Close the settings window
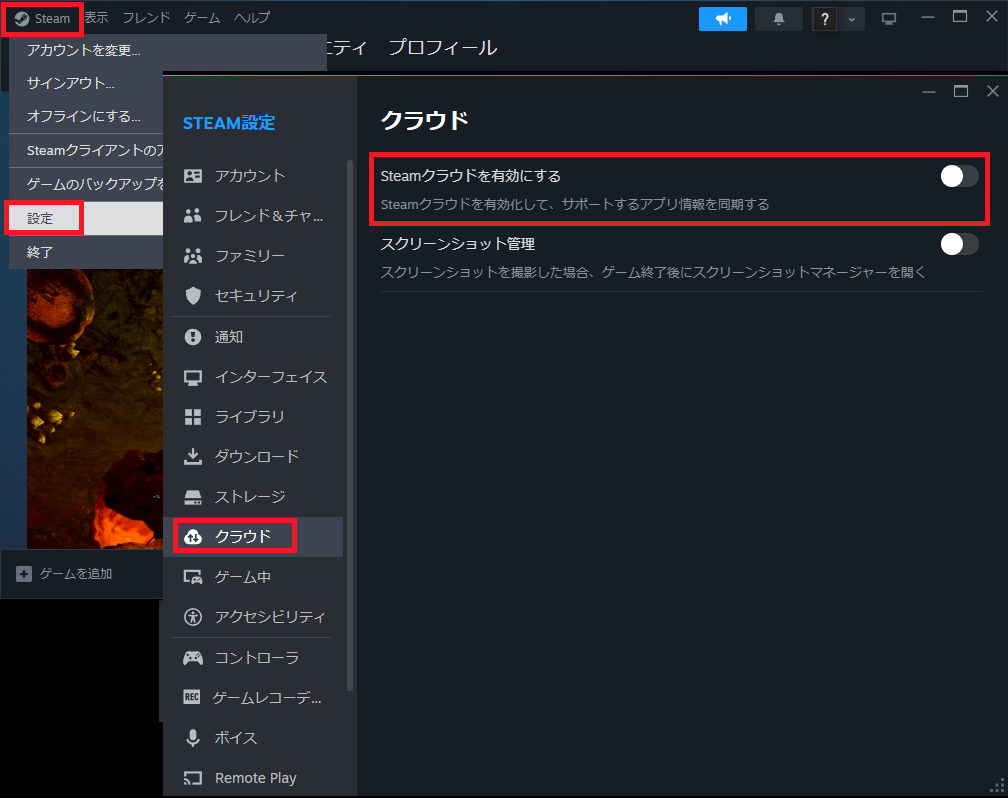The width and height of the screenshot is (1008, 798). [x=993, y=91]
